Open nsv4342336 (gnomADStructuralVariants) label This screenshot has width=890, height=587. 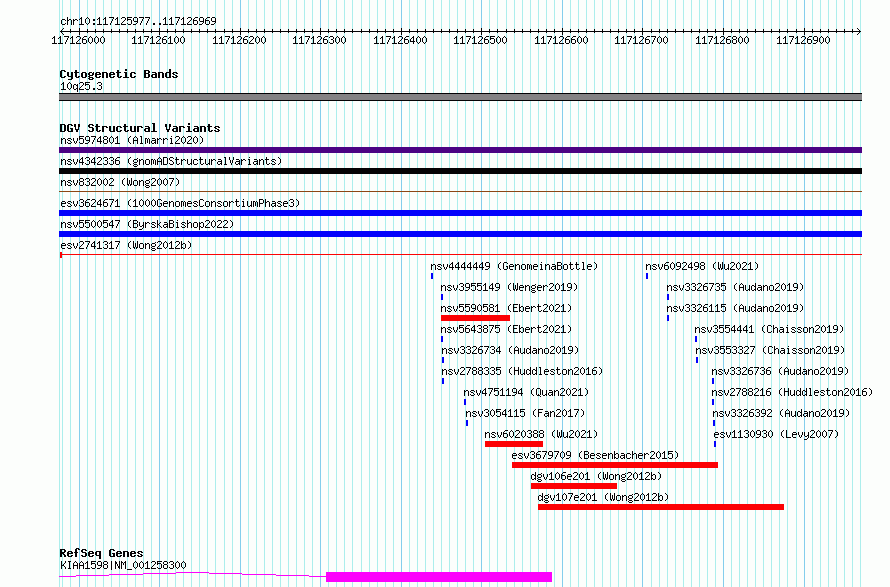pyautogui.click(x=171, y=161)
